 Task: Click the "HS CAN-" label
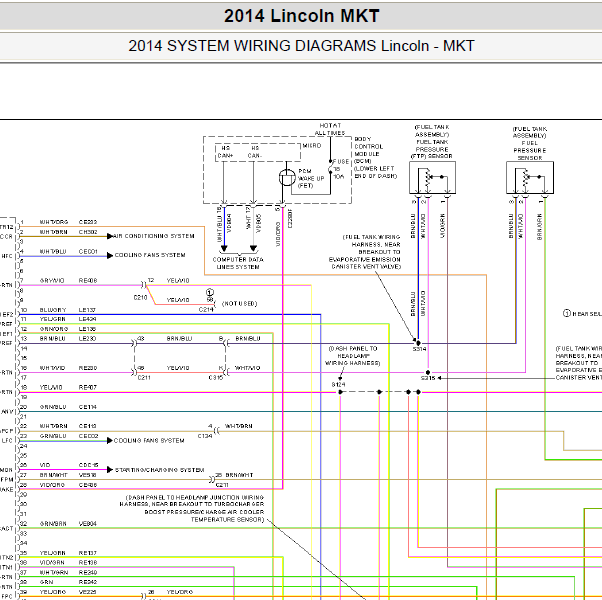point(255,152)
